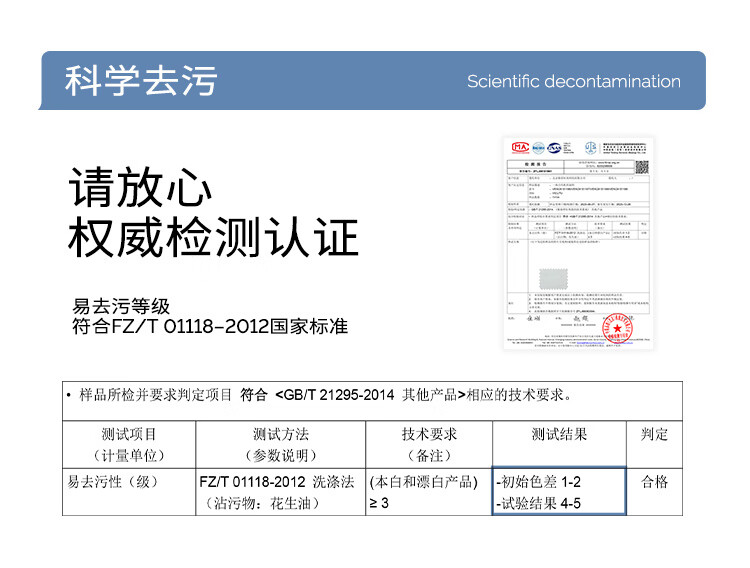The height and width of the screenshot is (568, 750).
Task: Click the 请放心 headline
Action: point(141,187)
